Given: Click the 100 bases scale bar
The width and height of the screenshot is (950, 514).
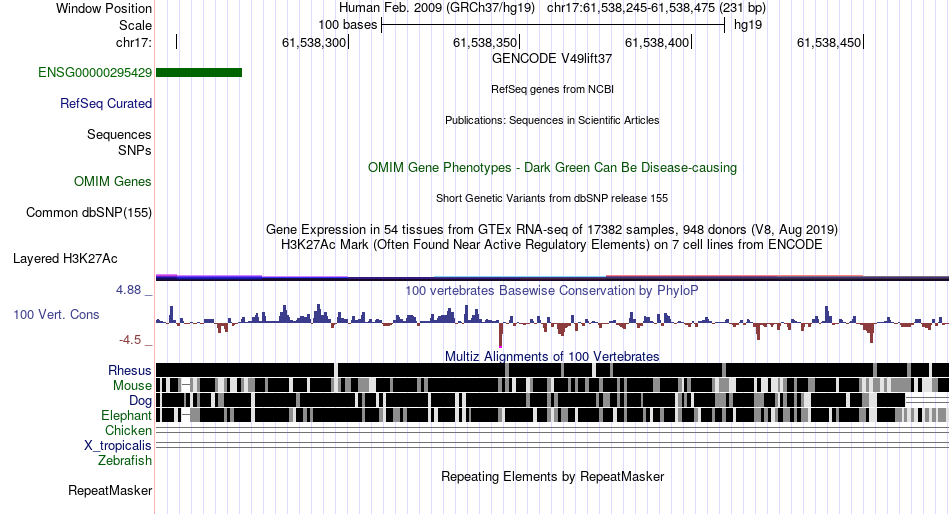Looking at the screenshot, I should [553, 25].
